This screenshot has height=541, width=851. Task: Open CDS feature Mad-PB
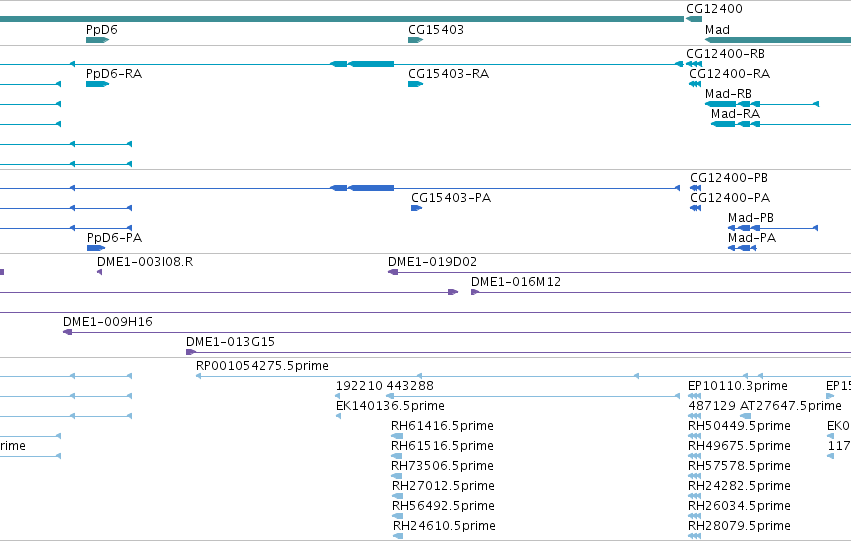click(x=751, y=218)
